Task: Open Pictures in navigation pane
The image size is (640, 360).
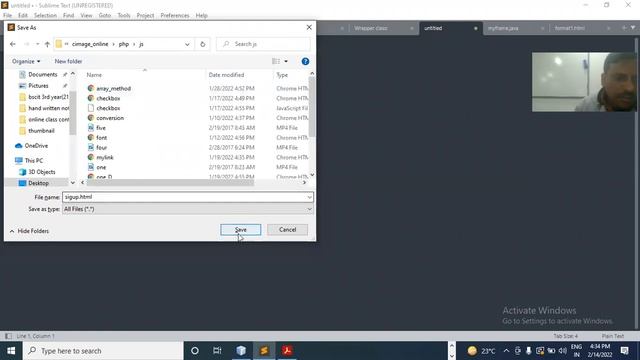Action: [x=38, y=86]
